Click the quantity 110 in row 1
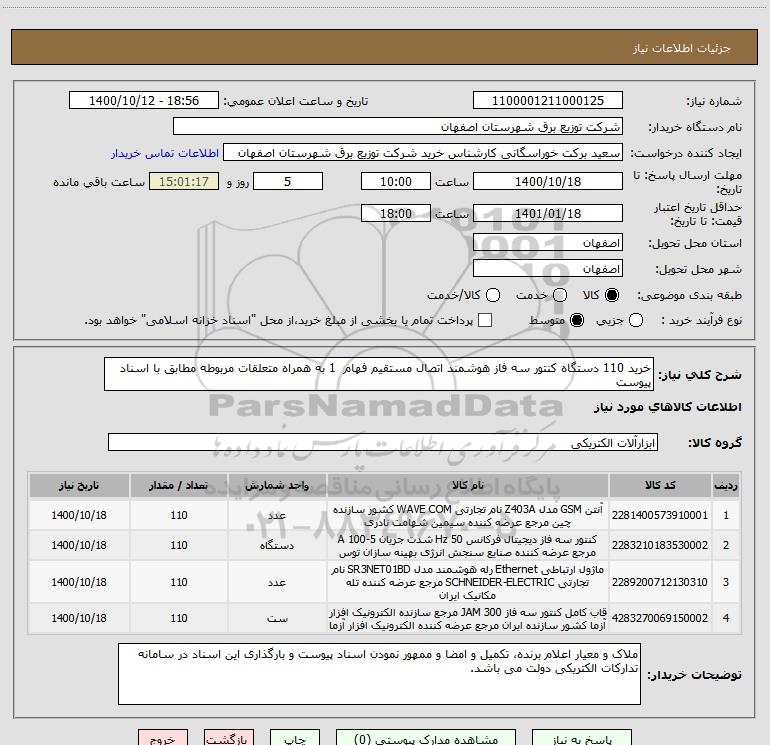Image resolution: width=770 pixels, height=745 pixels. (x=179, y=515)
